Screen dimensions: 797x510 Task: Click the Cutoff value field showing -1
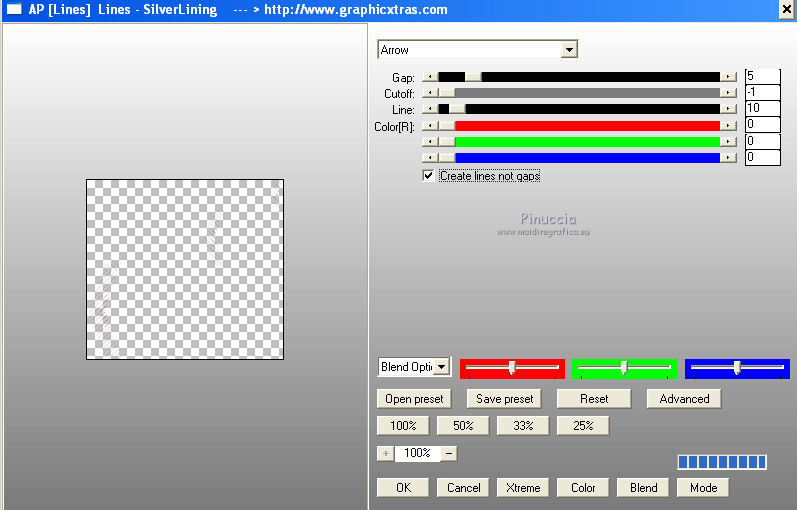pyautogui.click(x=762, y=93)
